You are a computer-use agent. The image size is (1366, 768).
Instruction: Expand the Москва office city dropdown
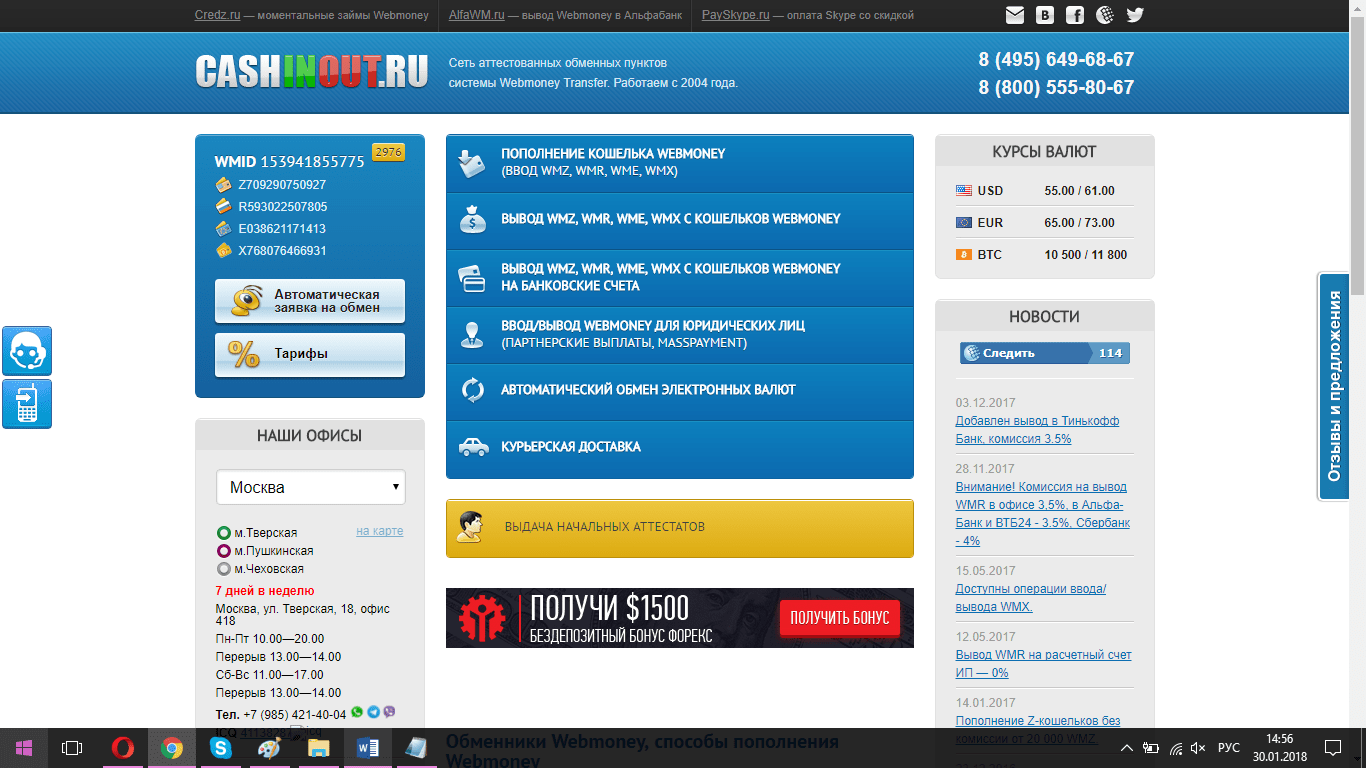(310, 488)
